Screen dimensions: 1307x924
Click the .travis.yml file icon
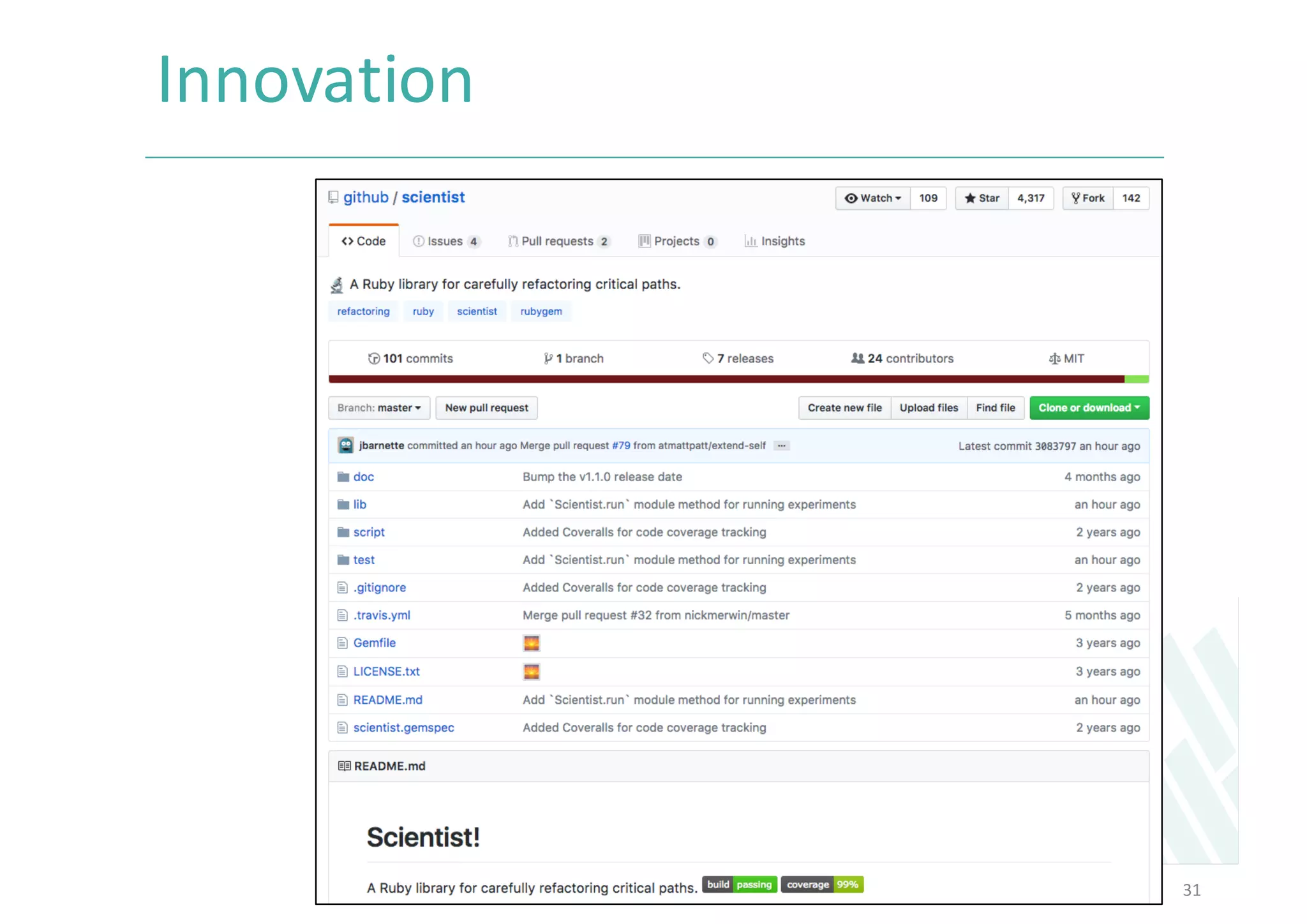343,615
